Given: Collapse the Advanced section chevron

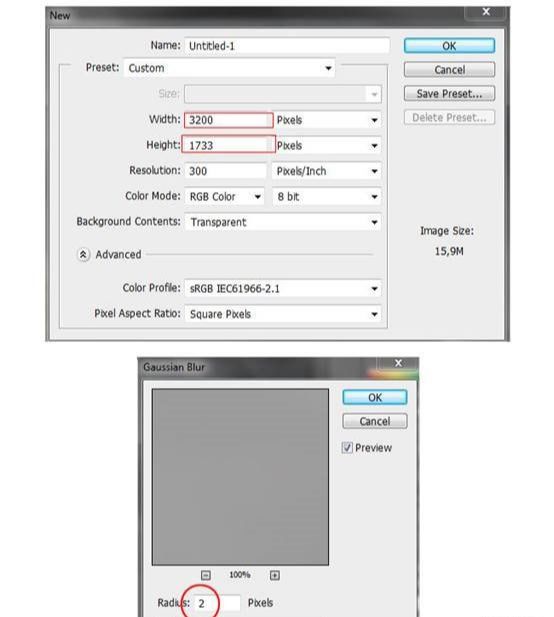Looking at the screenshot, I should (83, 255).
